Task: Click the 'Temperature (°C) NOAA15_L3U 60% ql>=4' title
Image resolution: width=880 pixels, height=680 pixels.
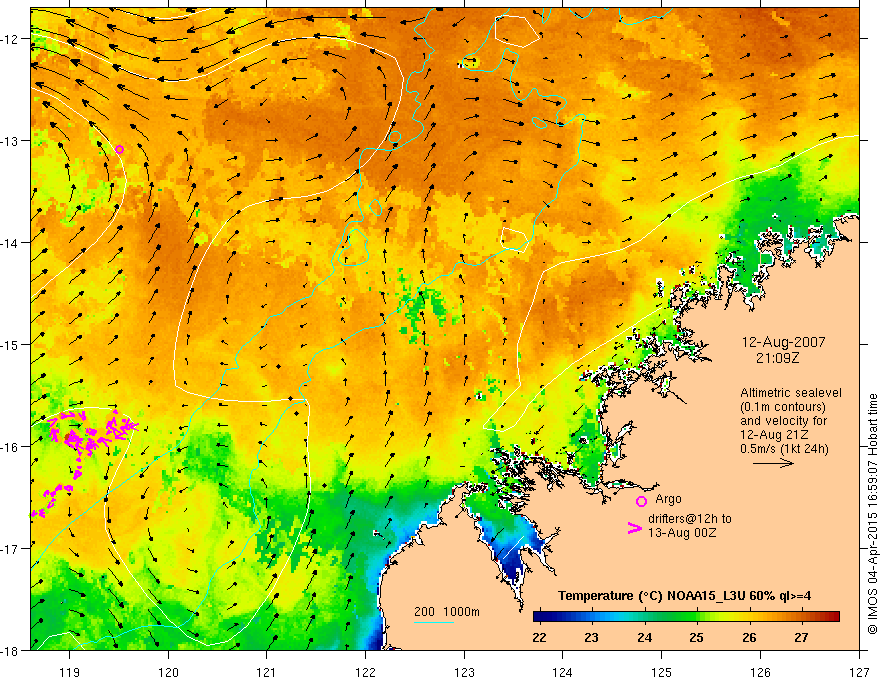Action: pyautogui.click(x=684, y=595)
